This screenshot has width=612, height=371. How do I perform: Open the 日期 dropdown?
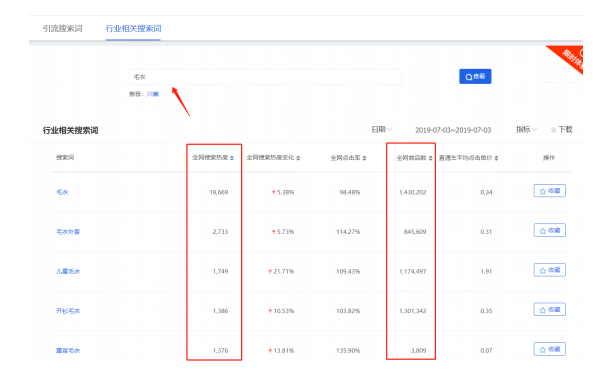click(x=381, y=129)
